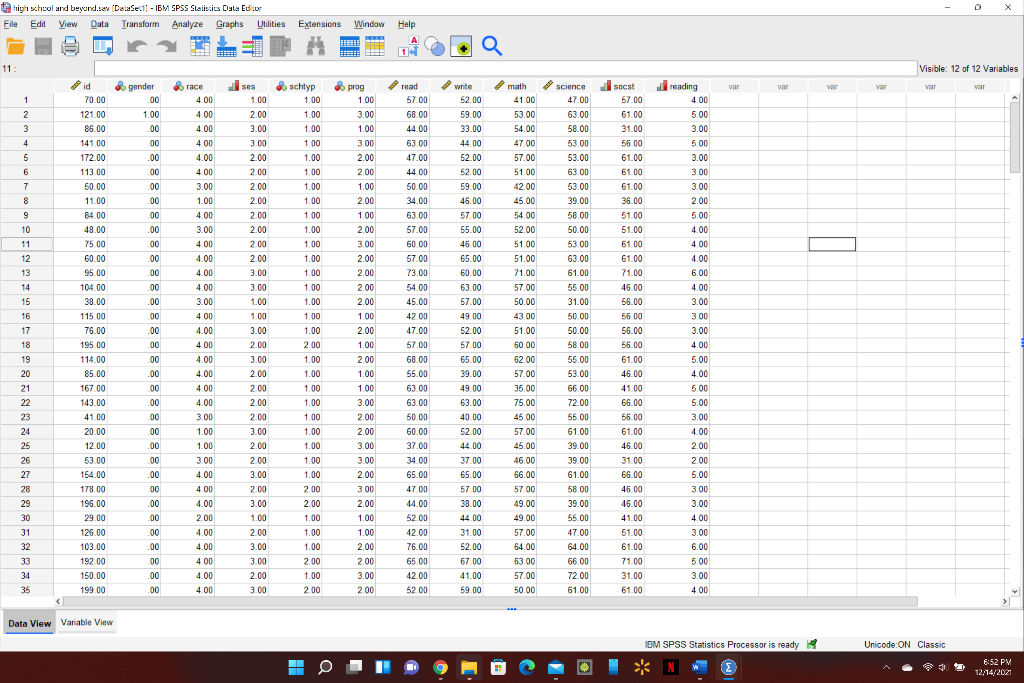Screen dimensions: 1024x683
Task: Click the Save document icon
Action: [42, 45]
